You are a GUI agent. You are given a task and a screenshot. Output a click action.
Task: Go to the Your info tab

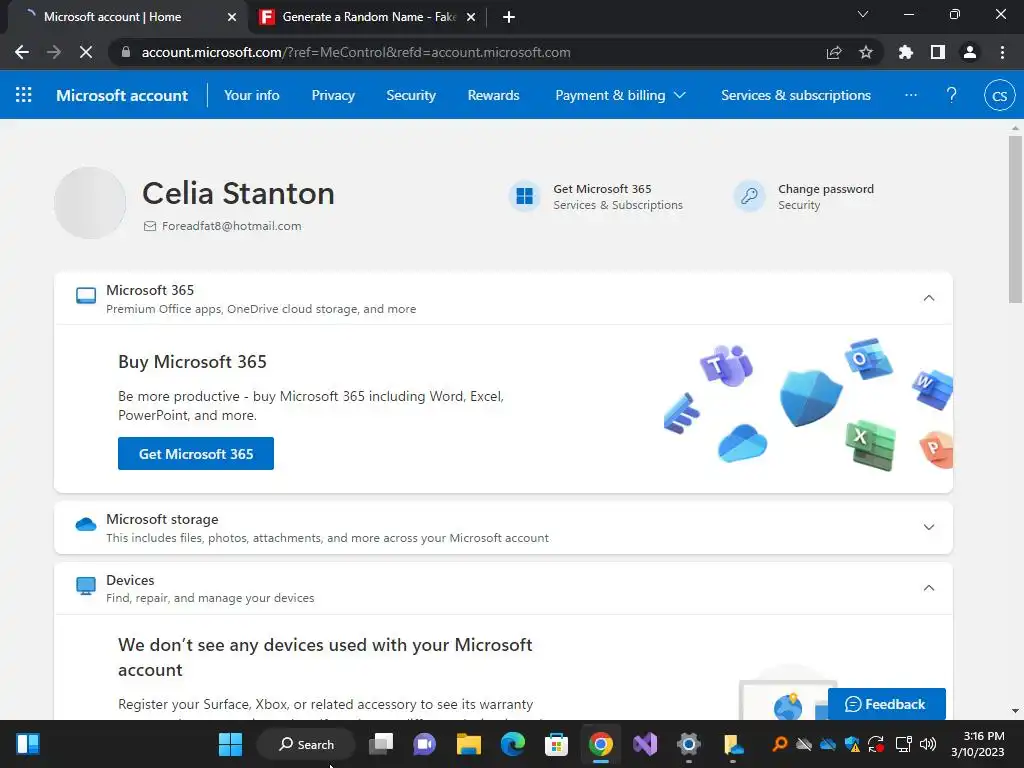251,95
